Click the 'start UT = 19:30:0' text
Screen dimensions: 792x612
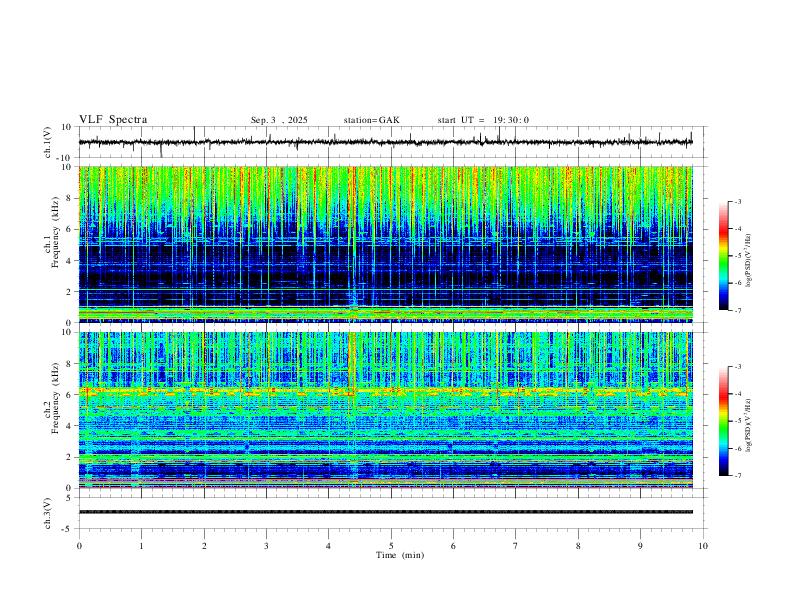(483, 120)
